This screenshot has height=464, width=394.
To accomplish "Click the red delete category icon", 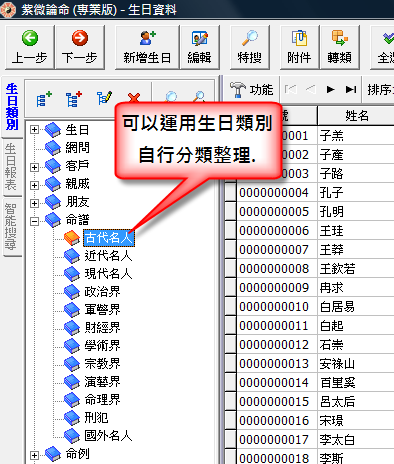I will coord(134,98).
